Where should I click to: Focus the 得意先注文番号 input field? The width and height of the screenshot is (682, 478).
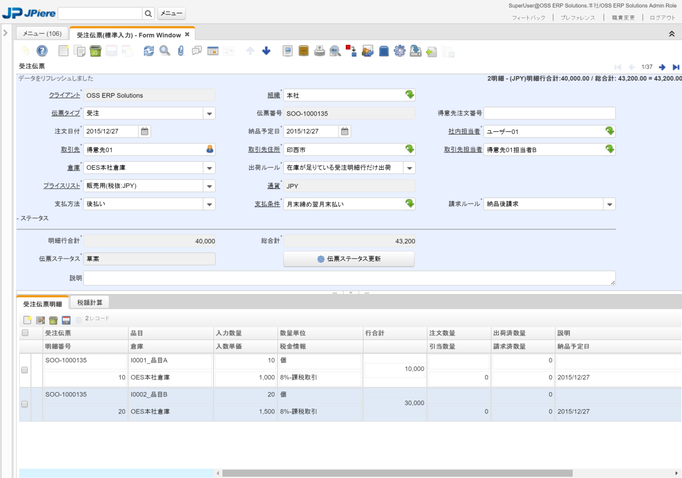pyautogui.click(x=549, y=113)
